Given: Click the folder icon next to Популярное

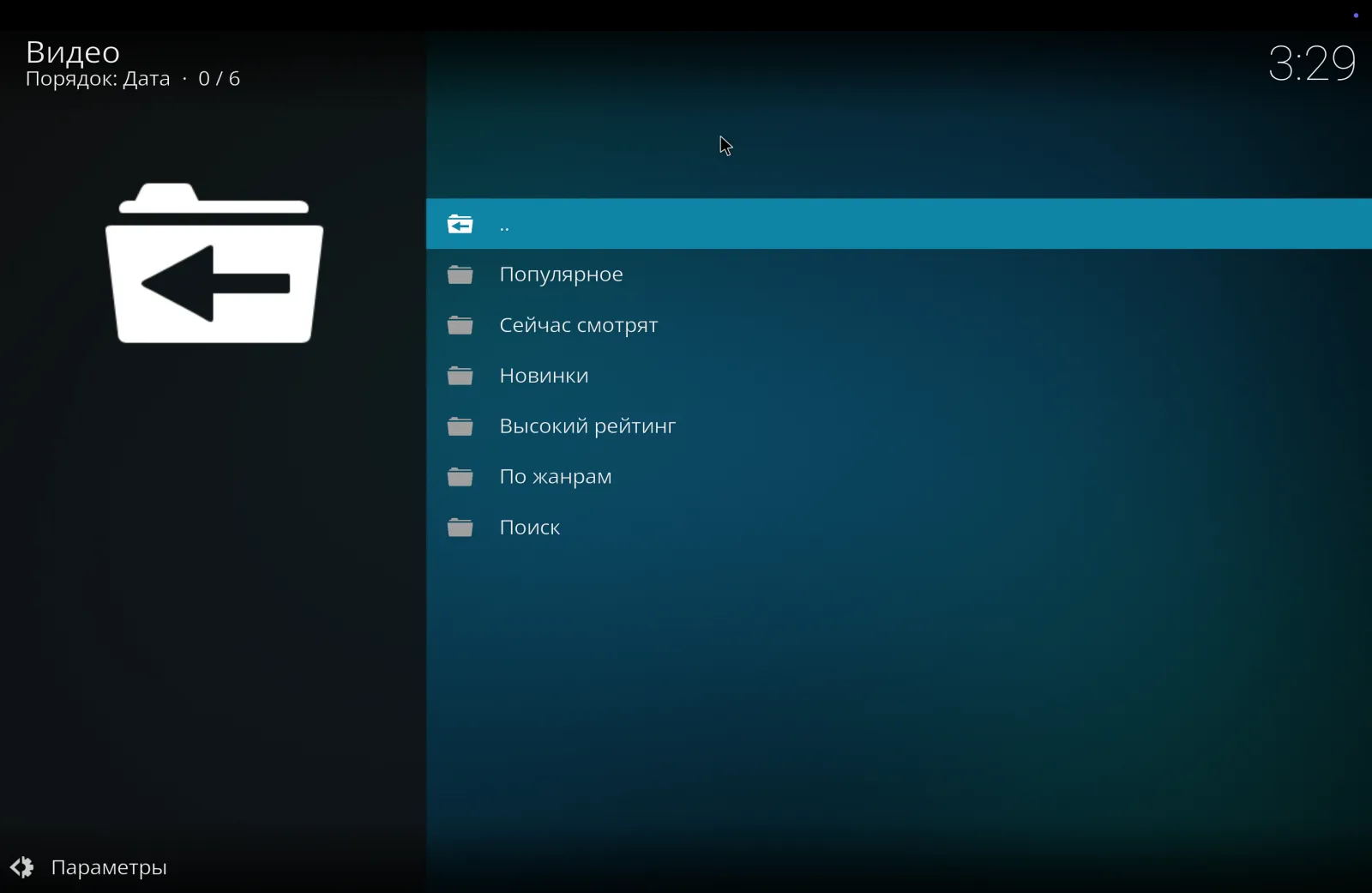Looking at the screenshot, I should (460, 275).
